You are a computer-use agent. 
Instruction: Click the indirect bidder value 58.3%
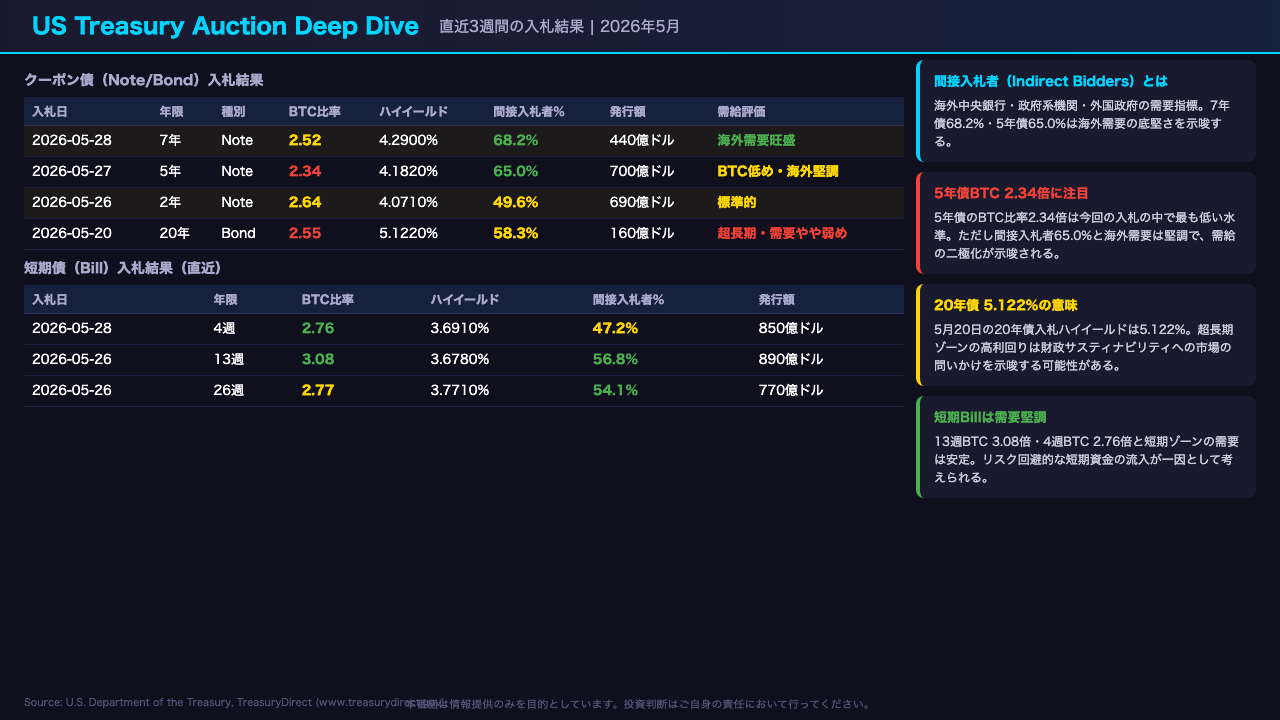516,233
